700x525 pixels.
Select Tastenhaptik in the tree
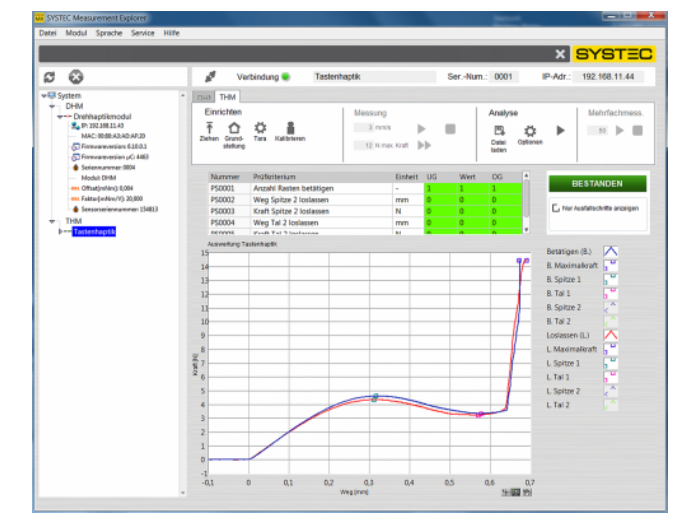point(94,231)
